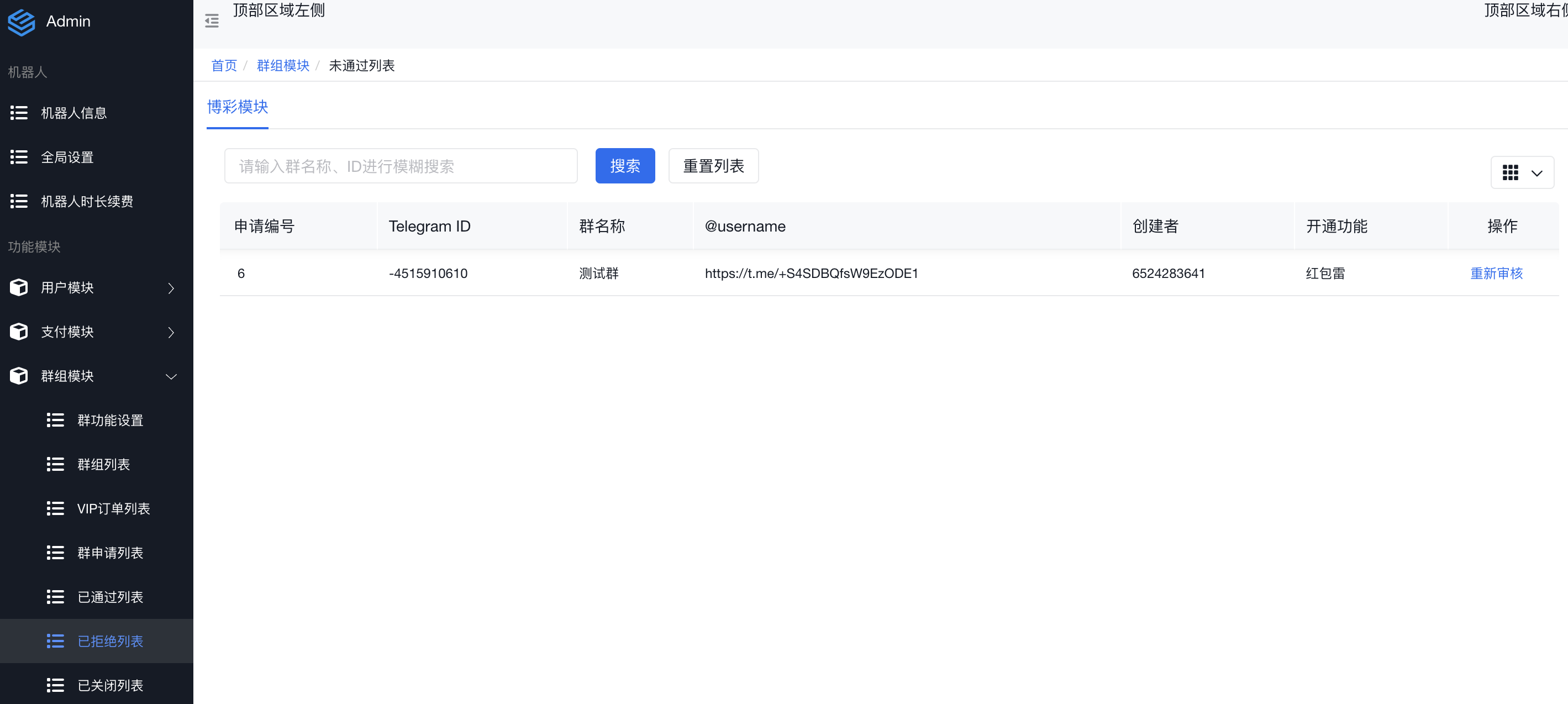Click the 支付模块 cube icon

tap(19, 332)
